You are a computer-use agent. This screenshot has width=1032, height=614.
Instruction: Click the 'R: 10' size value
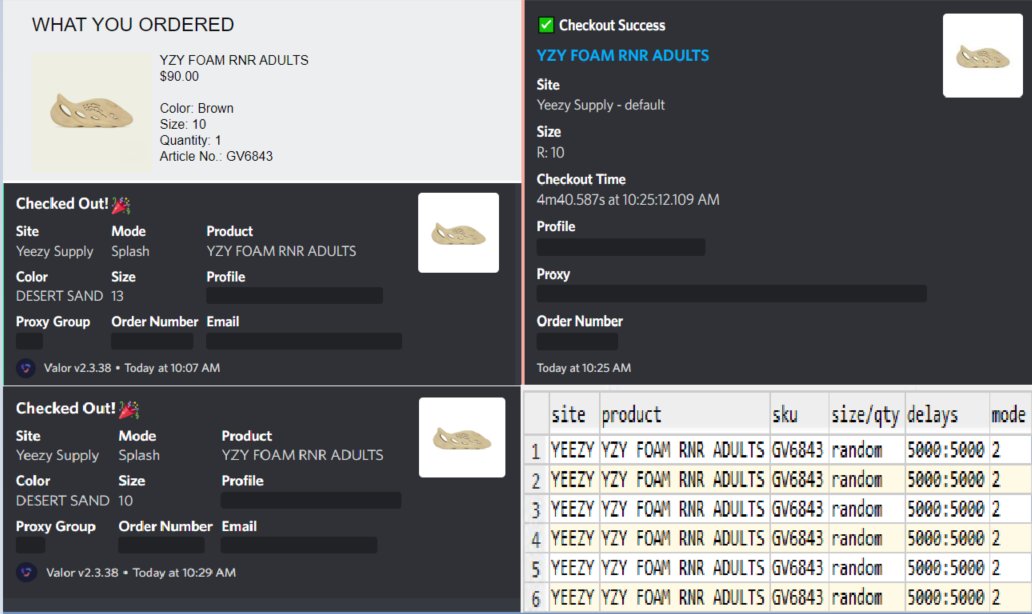[550, 153]
